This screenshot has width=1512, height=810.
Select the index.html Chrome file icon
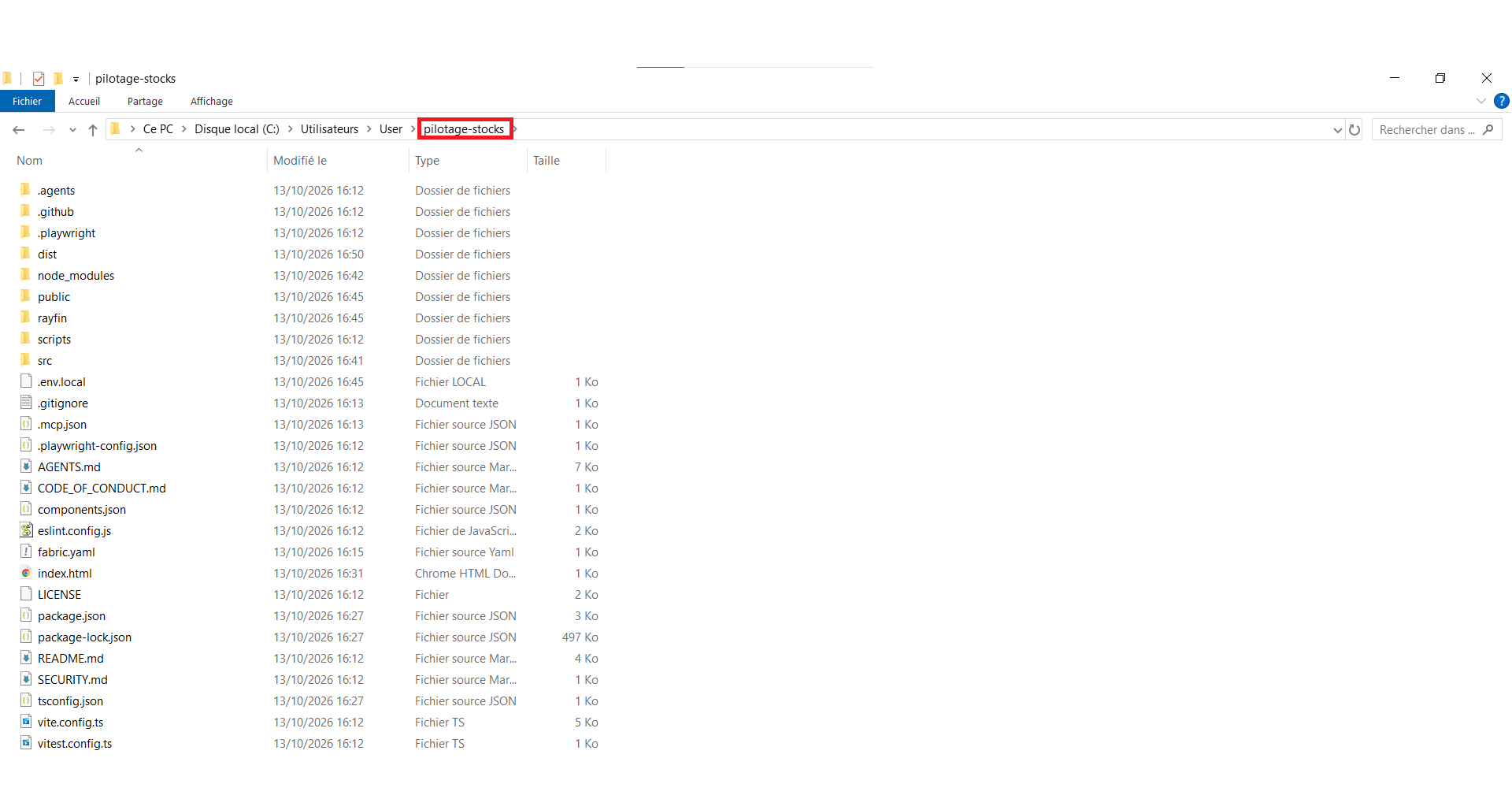(26, 573)
